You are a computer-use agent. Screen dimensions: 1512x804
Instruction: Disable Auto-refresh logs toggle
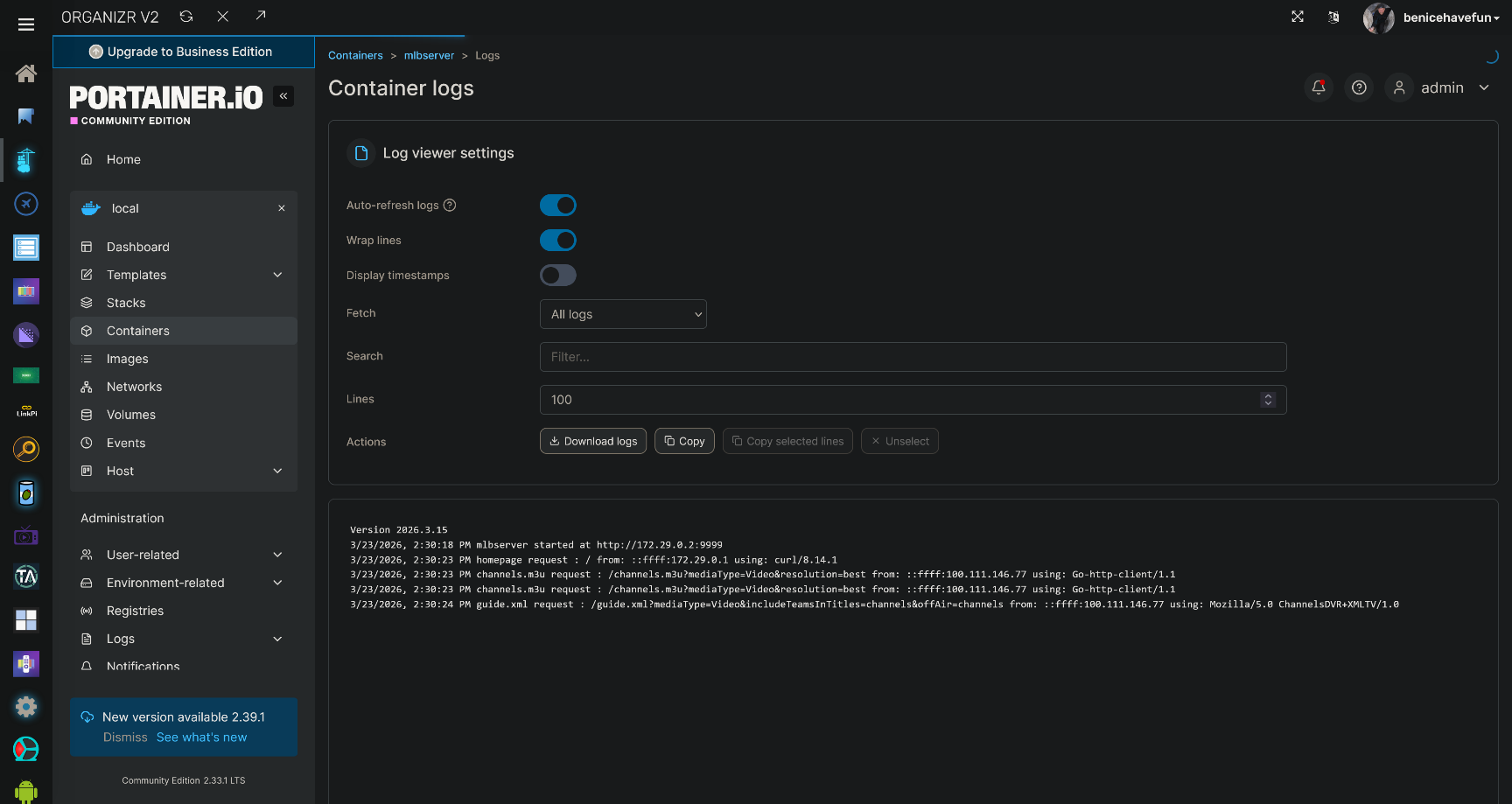(x=557, y=206)
